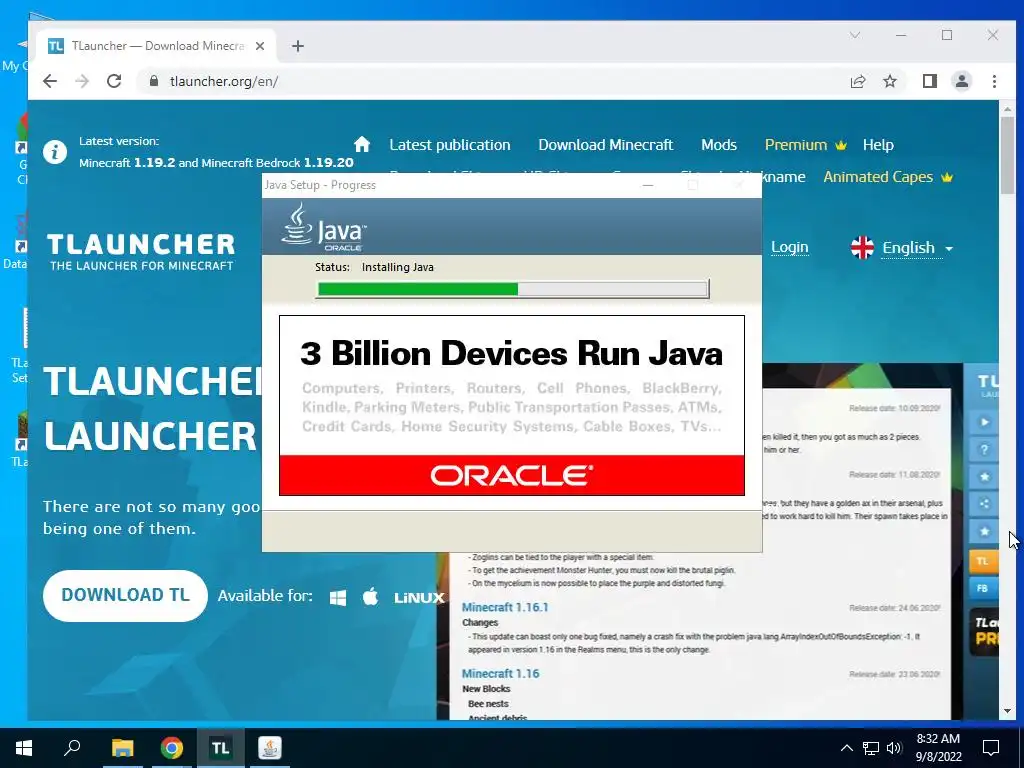Open the Chrome three-dot menu
This screenshot has height=768, width=1024.
pos(994,81)
